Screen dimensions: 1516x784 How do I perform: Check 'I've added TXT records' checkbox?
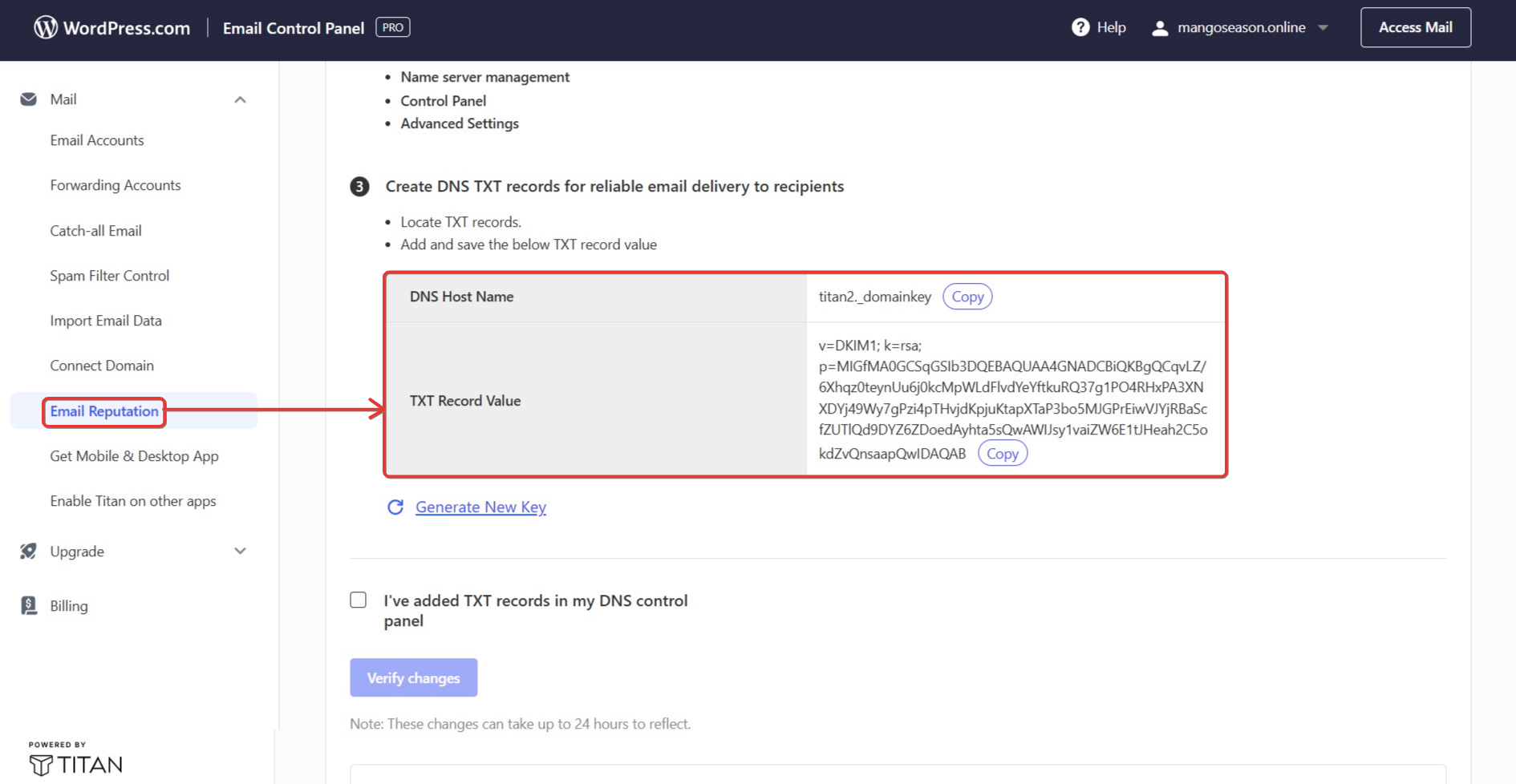[x=359, y=600]
